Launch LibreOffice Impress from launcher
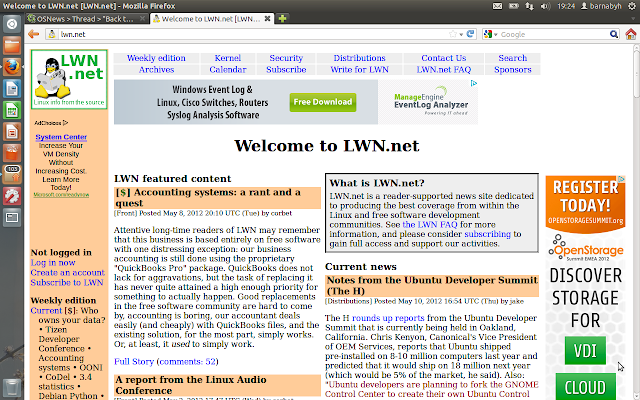The width and height of the screenshot is (640, 400). pos(12,131)
